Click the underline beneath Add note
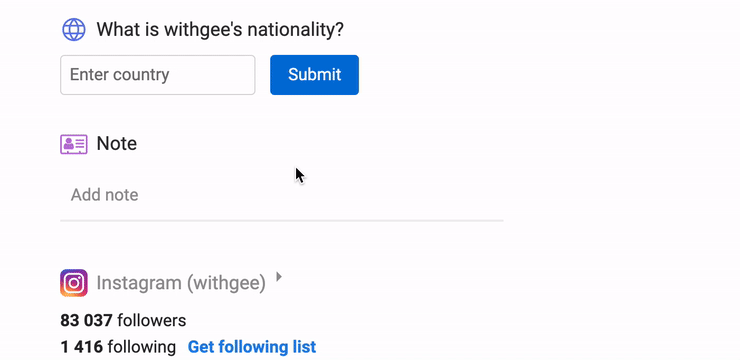The height and width of the screenshot is (360, 740). click(x=282, y=220)
